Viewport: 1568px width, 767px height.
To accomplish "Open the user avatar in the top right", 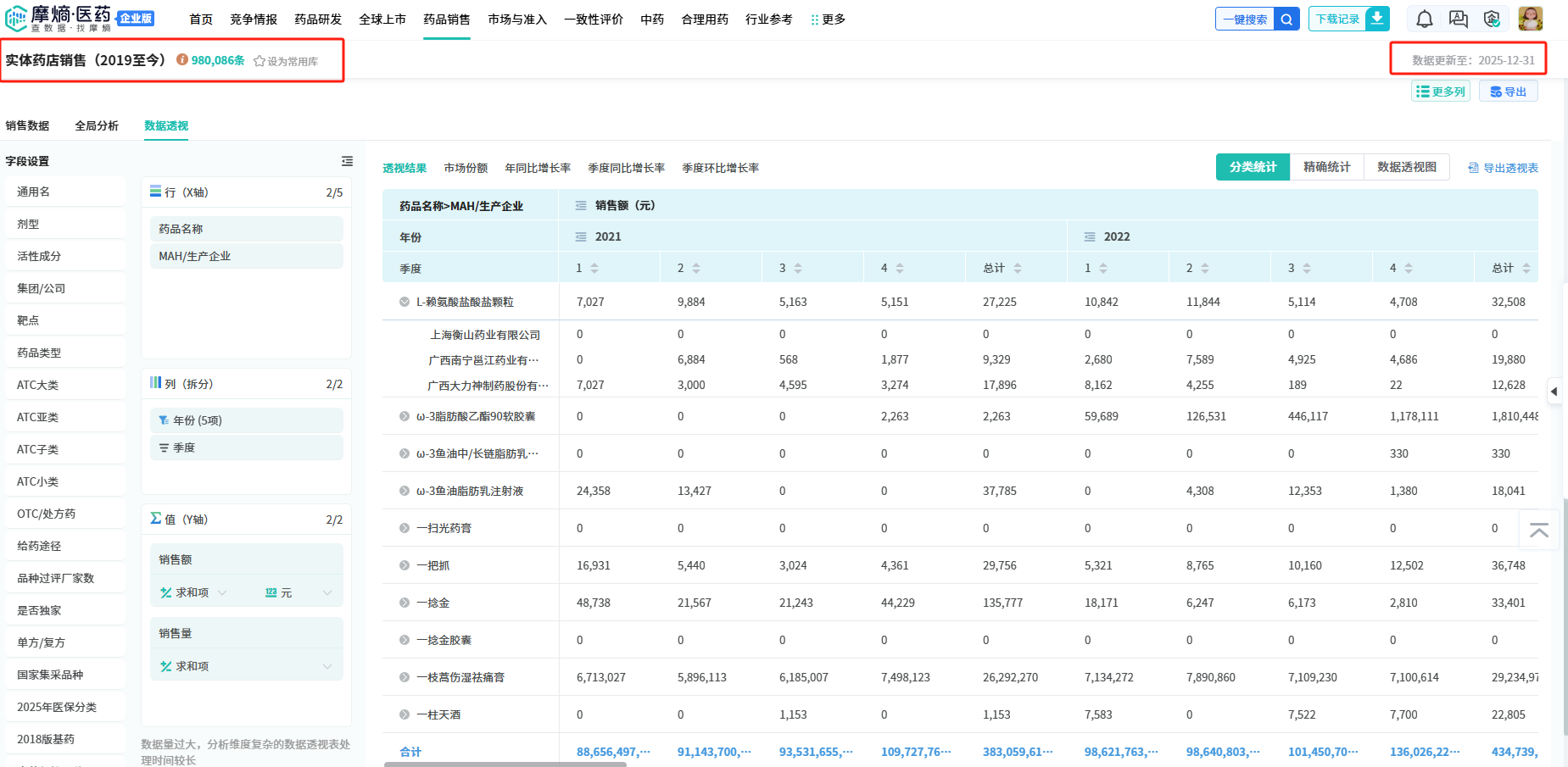I will (1530, 19).
